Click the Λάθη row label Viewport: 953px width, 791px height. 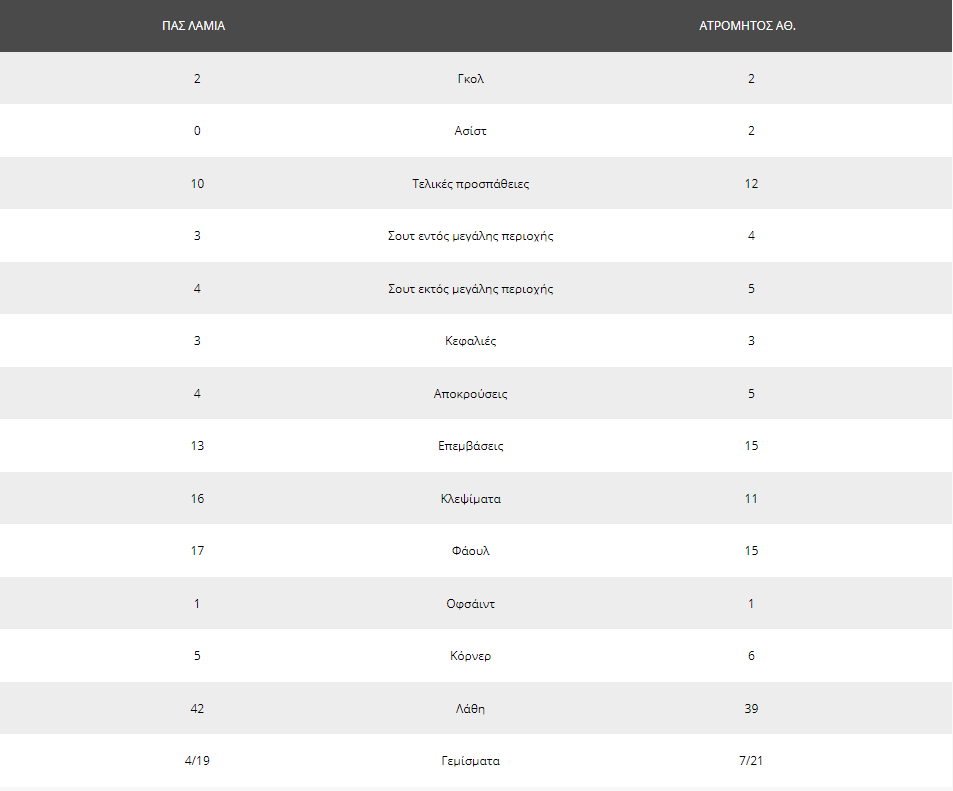tap(470, 709)
